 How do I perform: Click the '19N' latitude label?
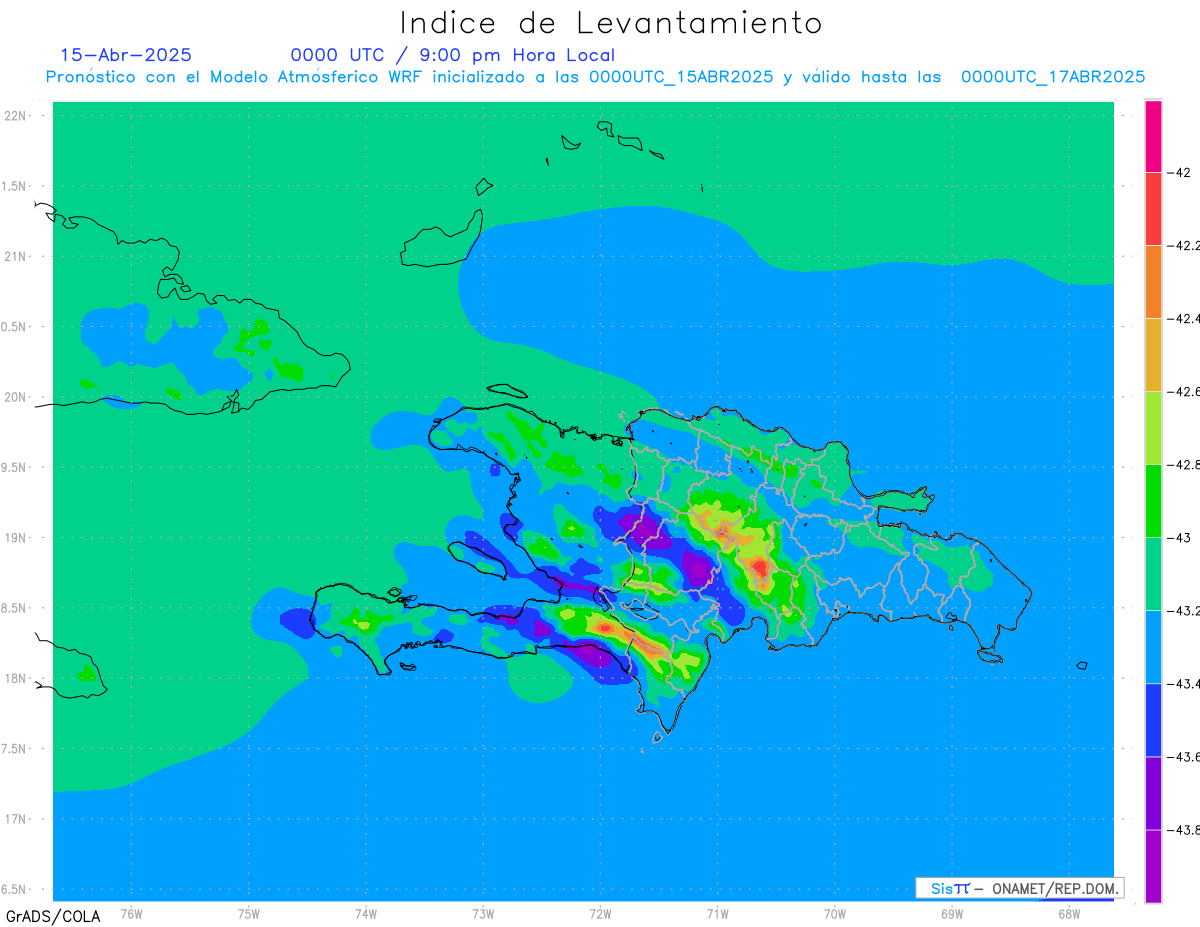point(16,537)
